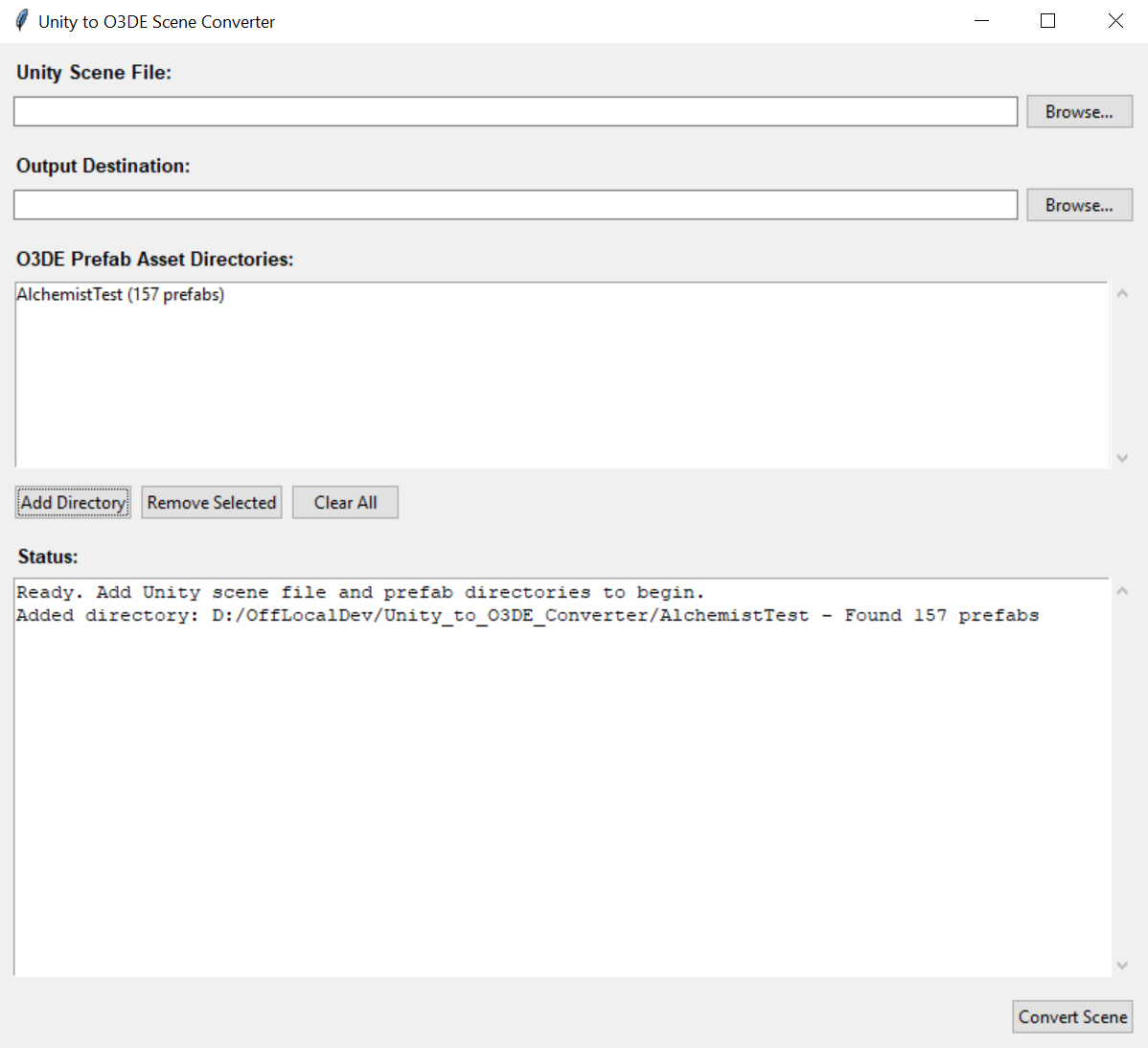Maximize the Scene Converter window
Viewport: 1148px width, 1048px height.
[1047, 21]
